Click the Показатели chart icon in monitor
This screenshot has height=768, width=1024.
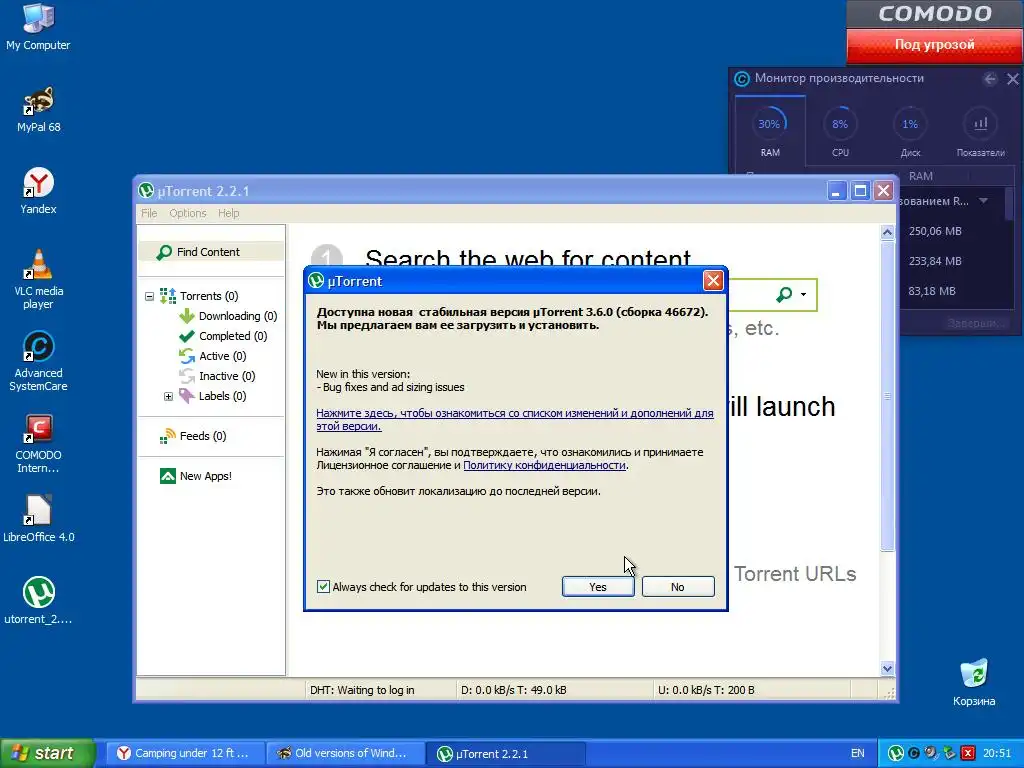980,123
